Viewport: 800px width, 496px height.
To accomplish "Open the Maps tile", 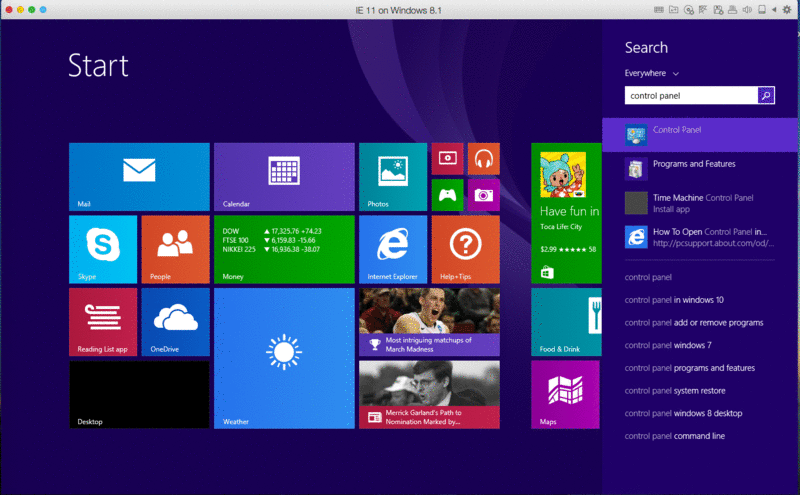I will [565, 394].
